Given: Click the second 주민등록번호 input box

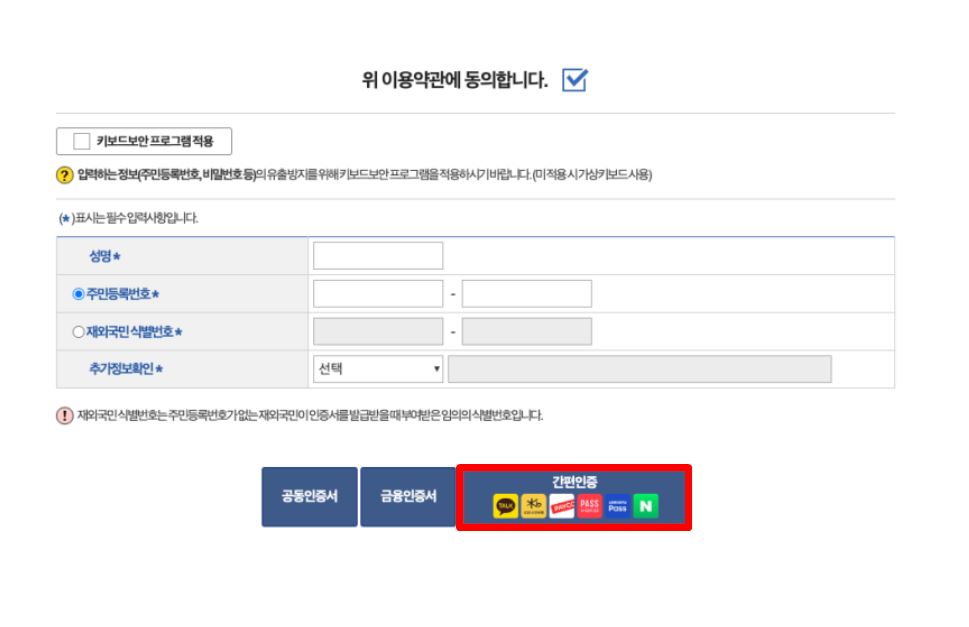Looking at the screenshot, I should click(527, 293).
